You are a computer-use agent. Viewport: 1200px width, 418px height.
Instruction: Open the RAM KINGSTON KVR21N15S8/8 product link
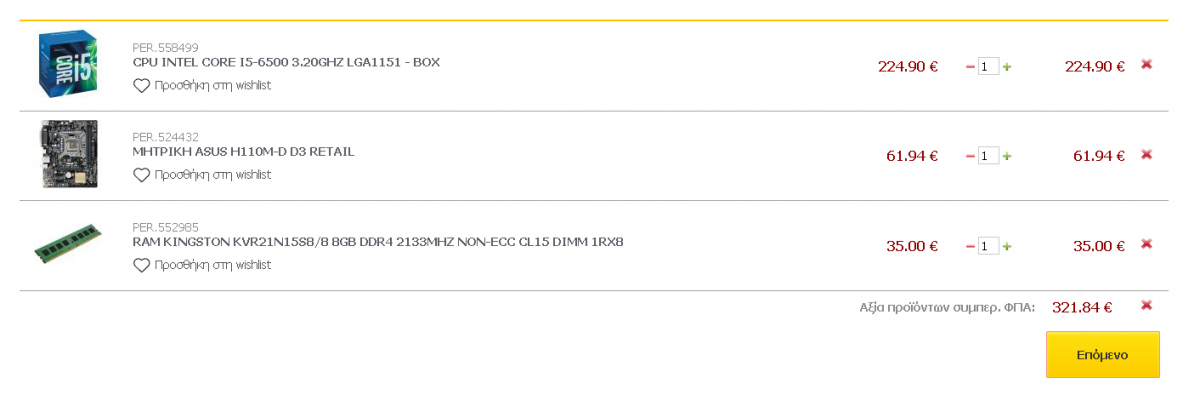coord(378,242)
